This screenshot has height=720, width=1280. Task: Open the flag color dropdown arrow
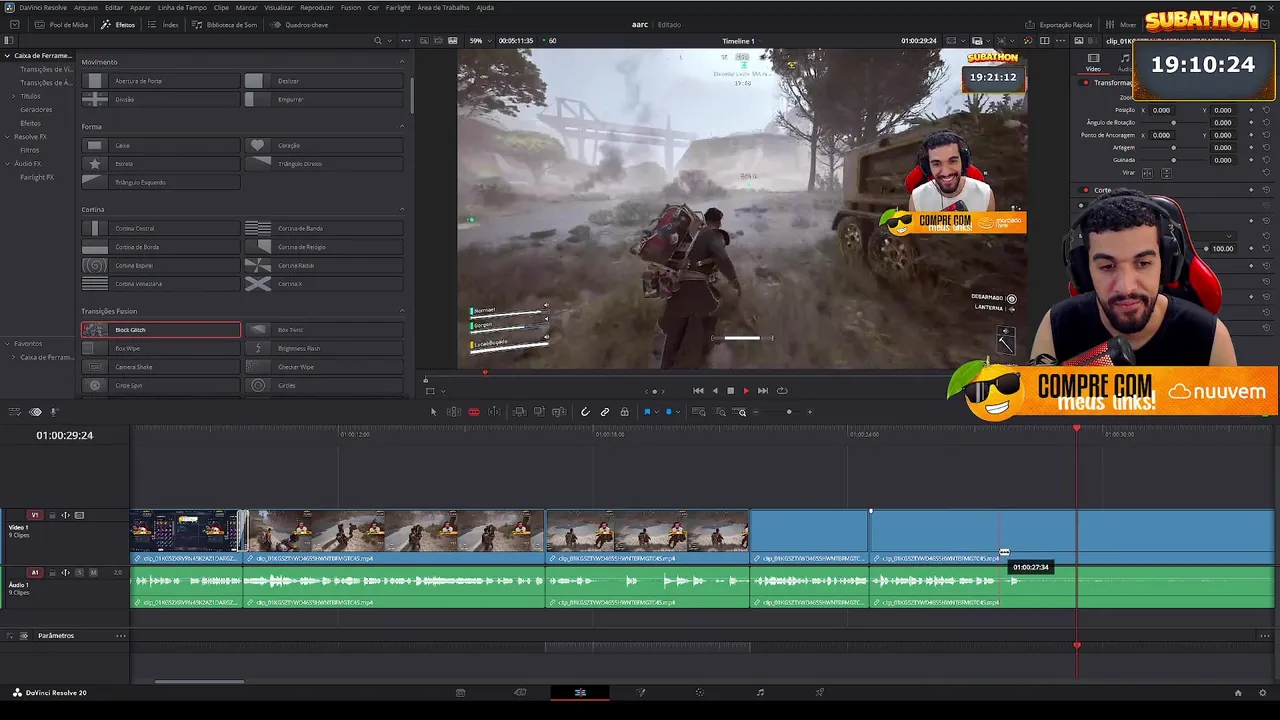[x=656, y=412]
